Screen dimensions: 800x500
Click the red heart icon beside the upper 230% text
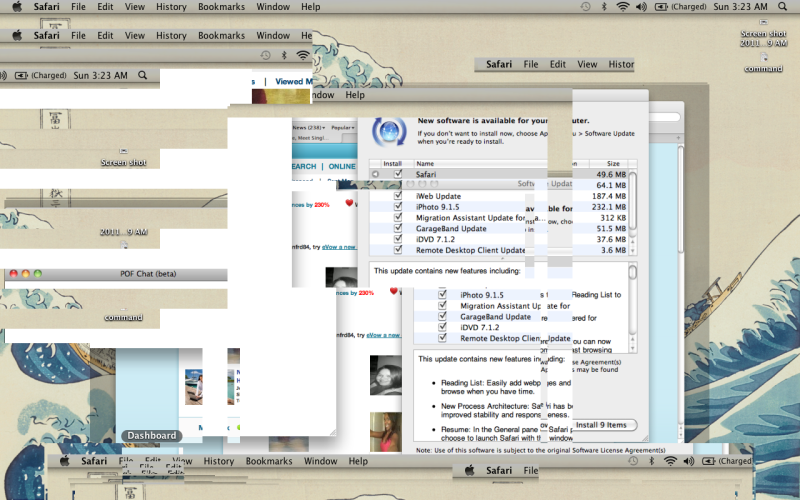(349, 203)
